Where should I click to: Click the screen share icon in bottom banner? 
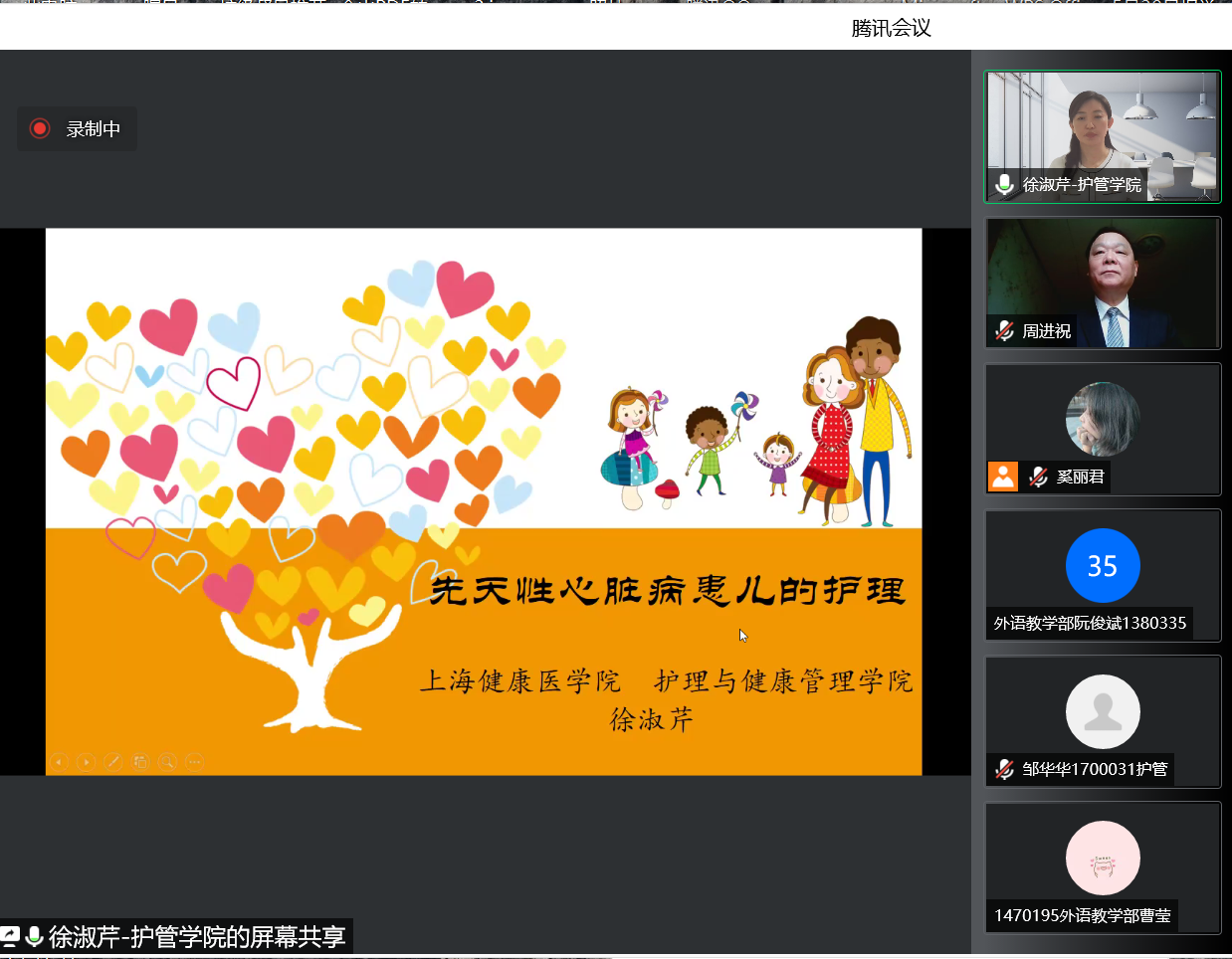[10, 936]
